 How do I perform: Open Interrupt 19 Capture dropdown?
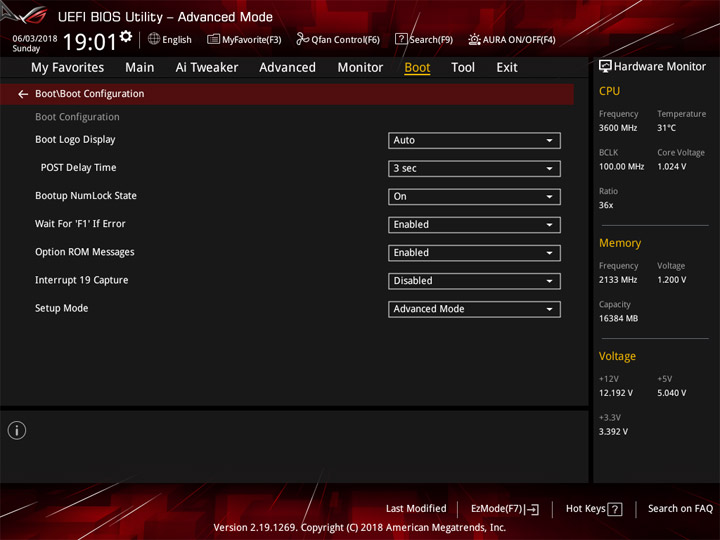(474, 281)
